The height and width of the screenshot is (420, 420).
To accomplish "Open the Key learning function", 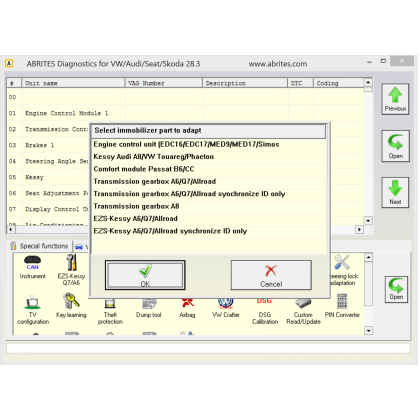I will (71, 305).
